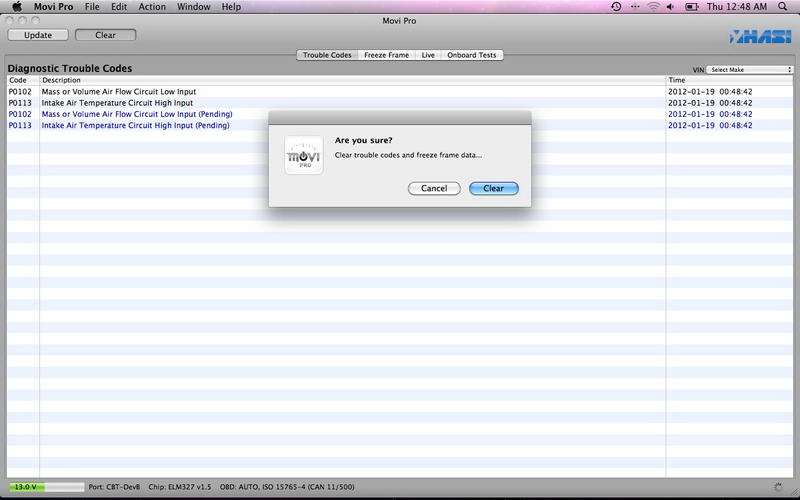
Task: Open the Action menu
Action: 152,7
